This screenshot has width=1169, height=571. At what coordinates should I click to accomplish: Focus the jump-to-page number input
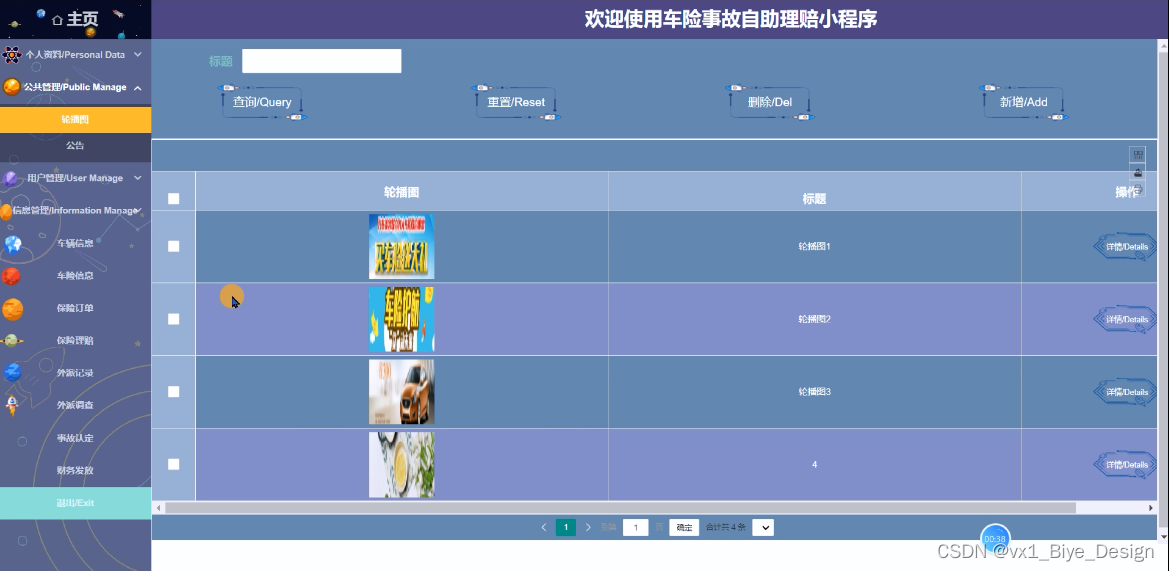coord(635,528)
